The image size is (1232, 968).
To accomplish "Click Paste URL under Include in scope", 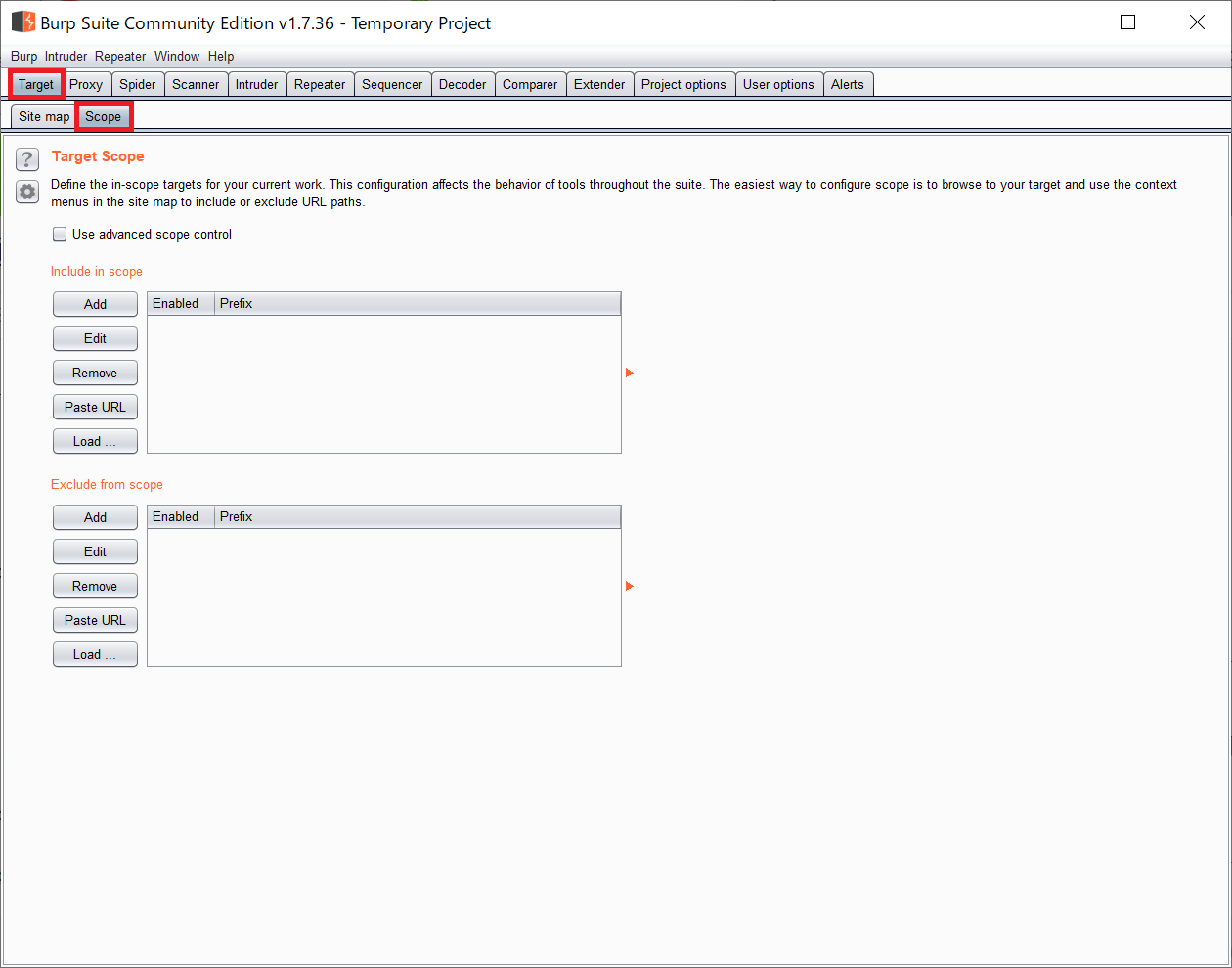I will click(x=95, y=407).
